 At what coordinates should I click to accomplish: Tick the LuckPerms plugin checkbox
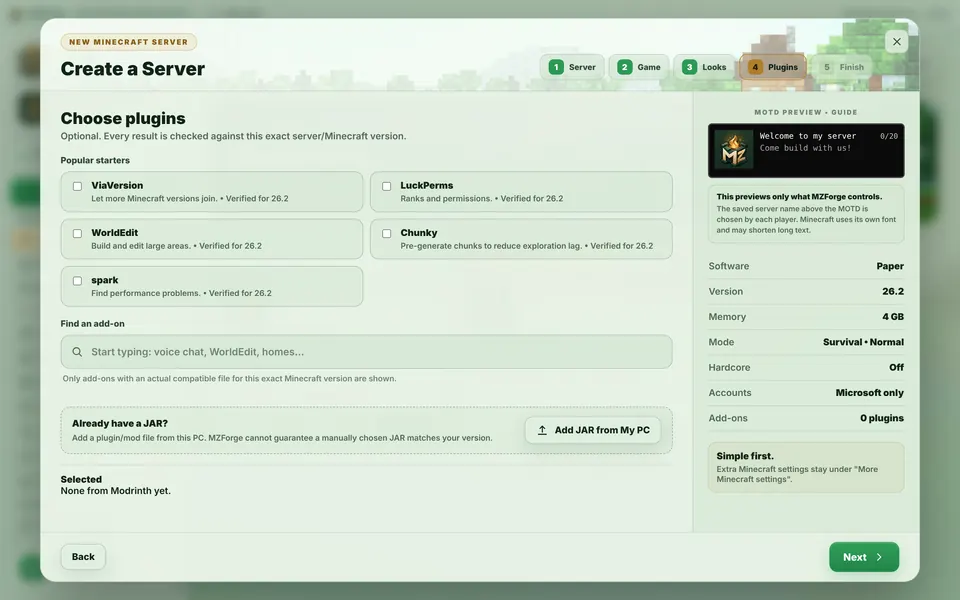(386, 186)
